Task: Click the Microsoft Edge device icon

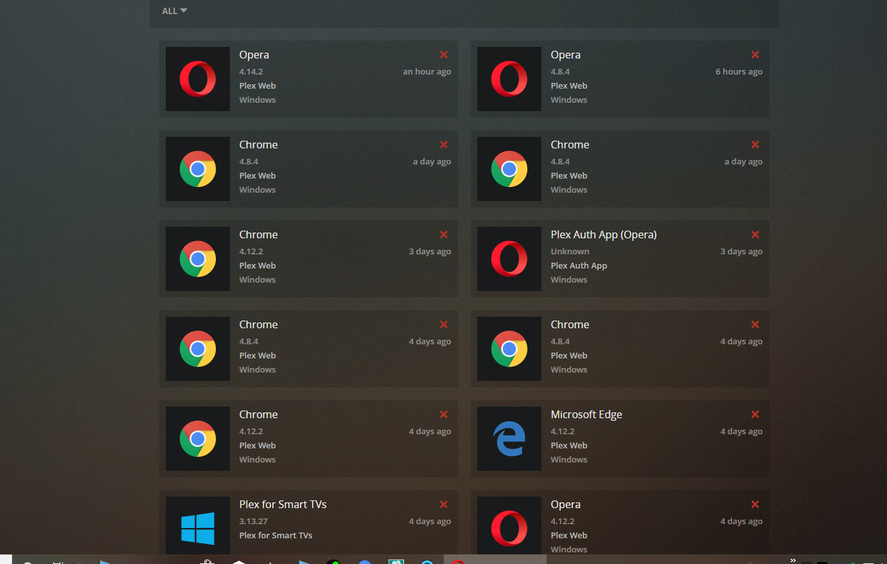Action: pyautogui.click(x=509, y=438)
